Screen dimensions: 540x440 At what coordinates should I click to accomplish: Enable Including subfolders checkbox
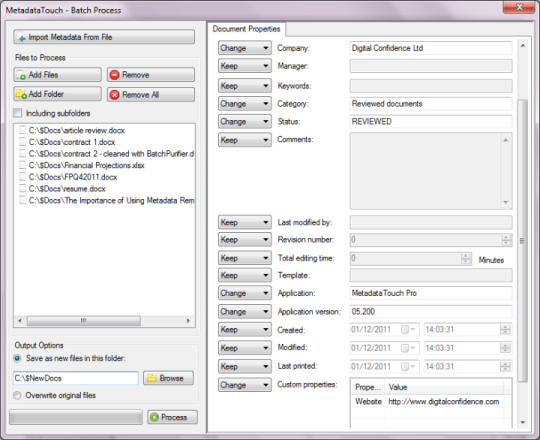[x=18, y=113]
